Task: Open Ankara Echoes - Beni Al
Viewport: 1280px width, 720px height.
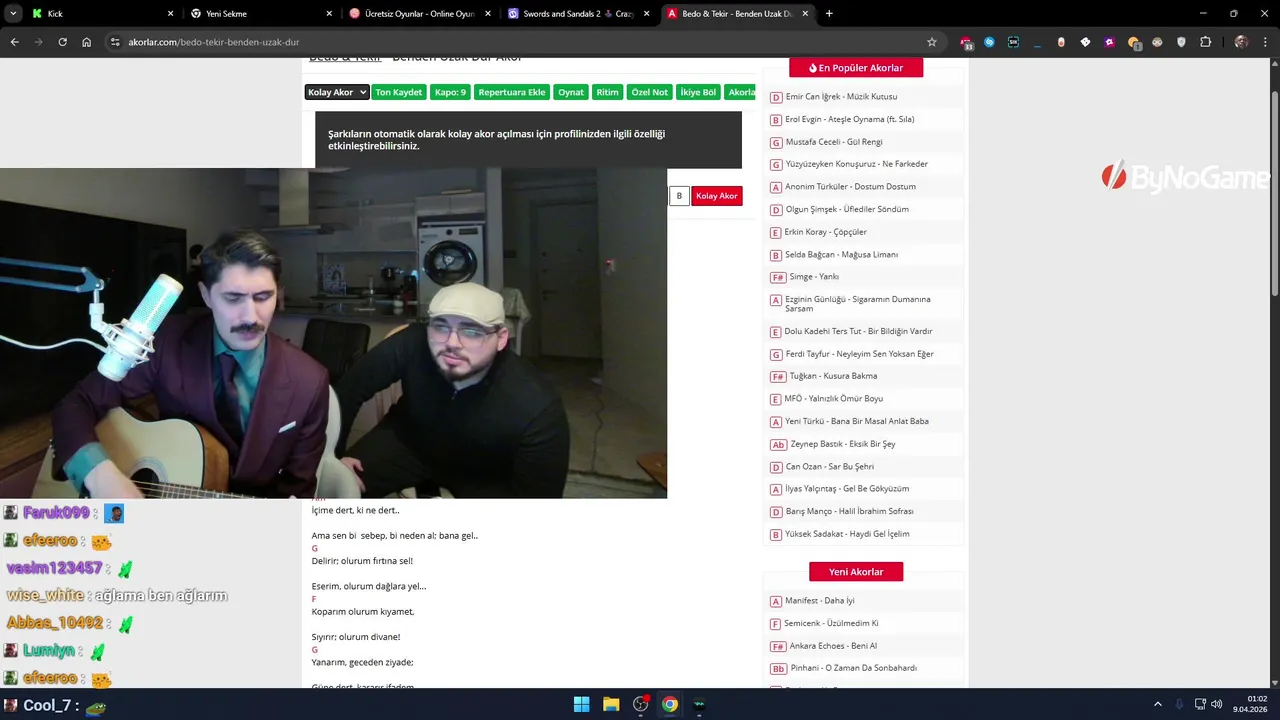Action: point(833,646)
